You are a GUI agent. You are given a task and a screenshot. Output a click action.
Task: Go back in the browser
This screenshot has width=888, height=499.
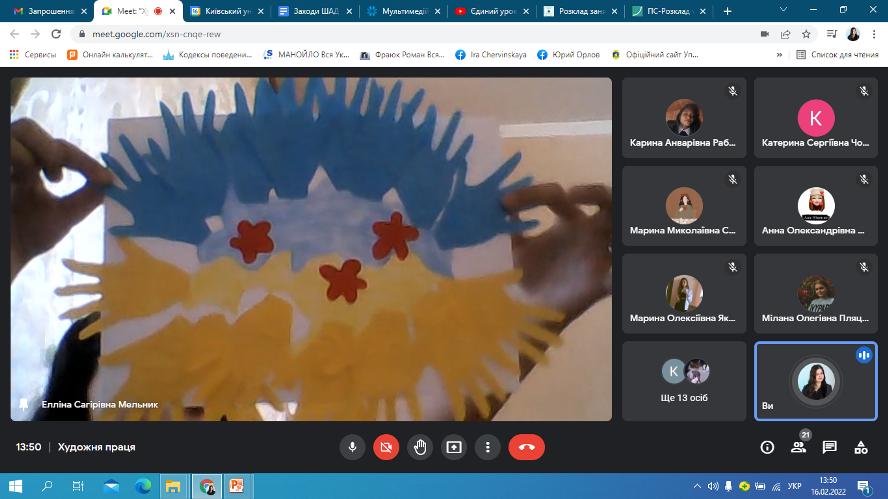(15, 34)
